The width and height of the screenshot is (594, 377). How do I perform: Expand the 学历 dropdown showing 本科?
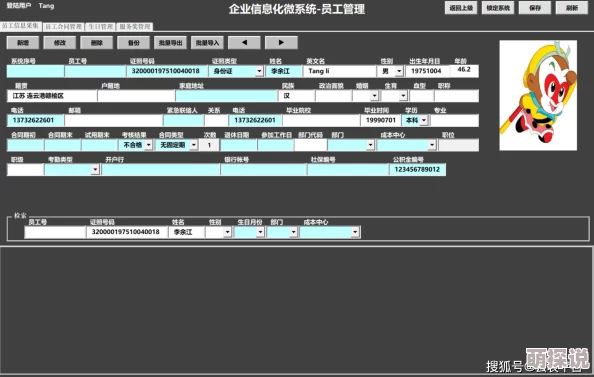click(424, 120)
